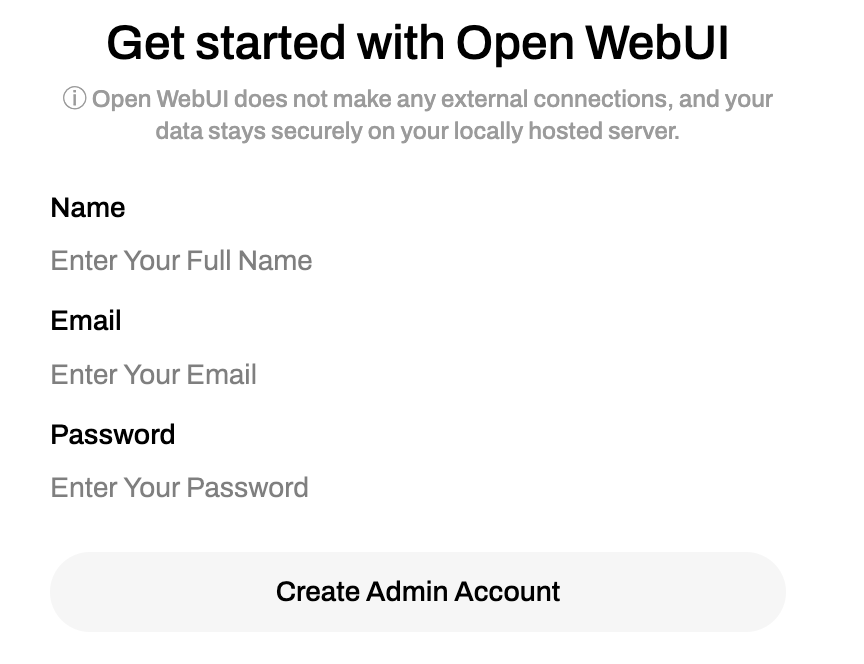
Task: Place cursor in the password placeholder text
Action: point(180,488)
